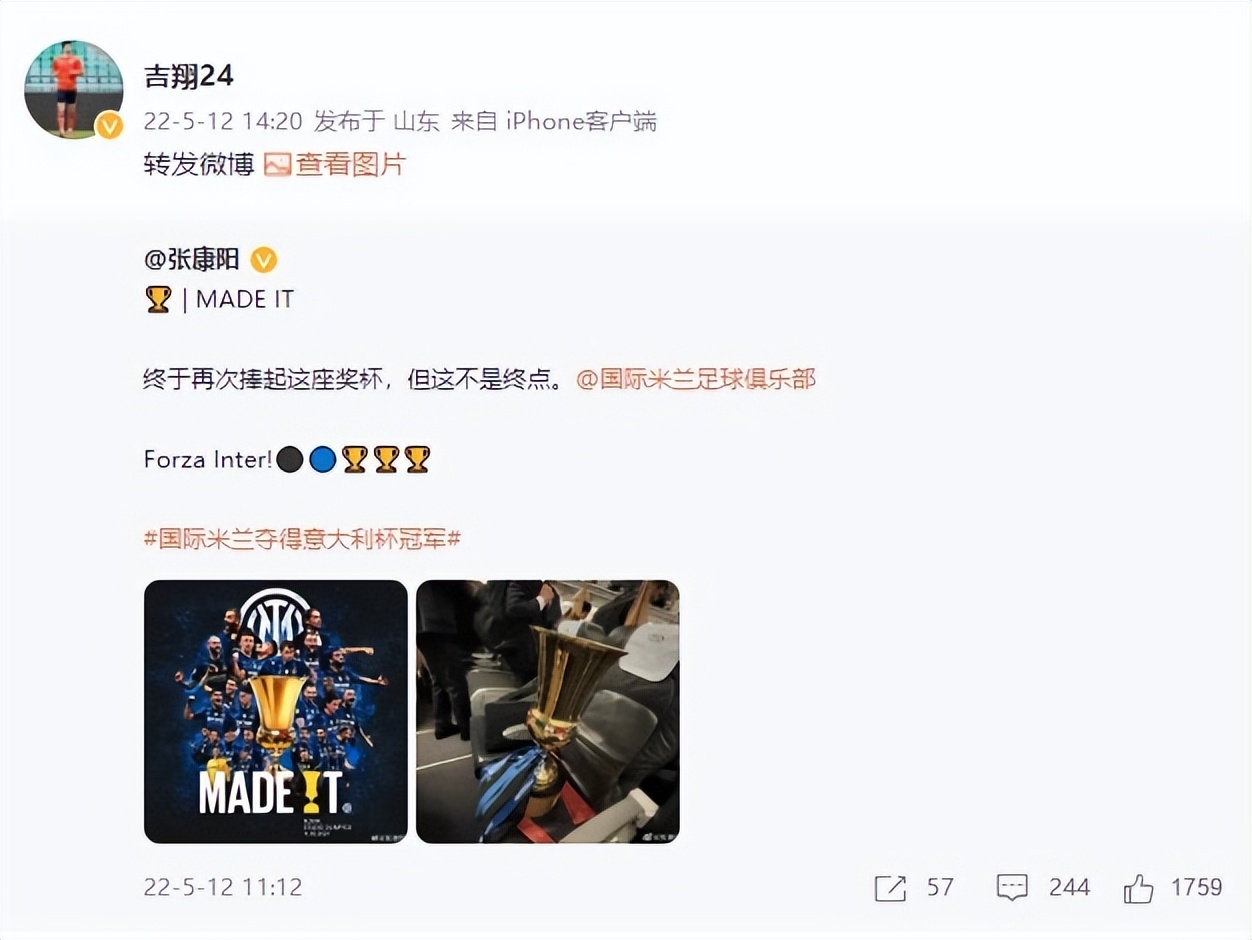Open hashtag #国际米兰夺得意大利杯冠军#

point(302,540)
